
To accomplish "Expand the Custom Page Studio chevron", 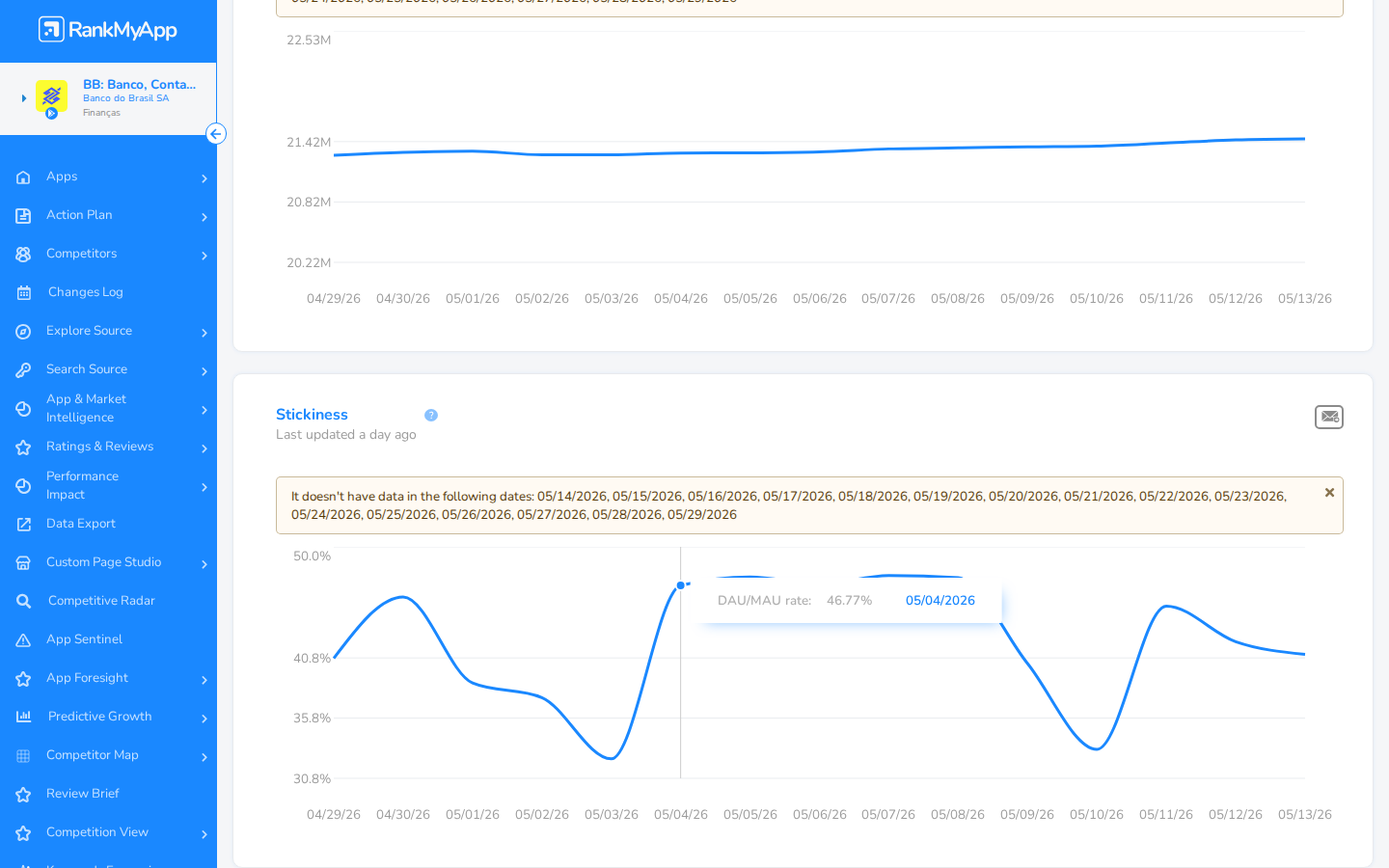I will pos(204,564).
